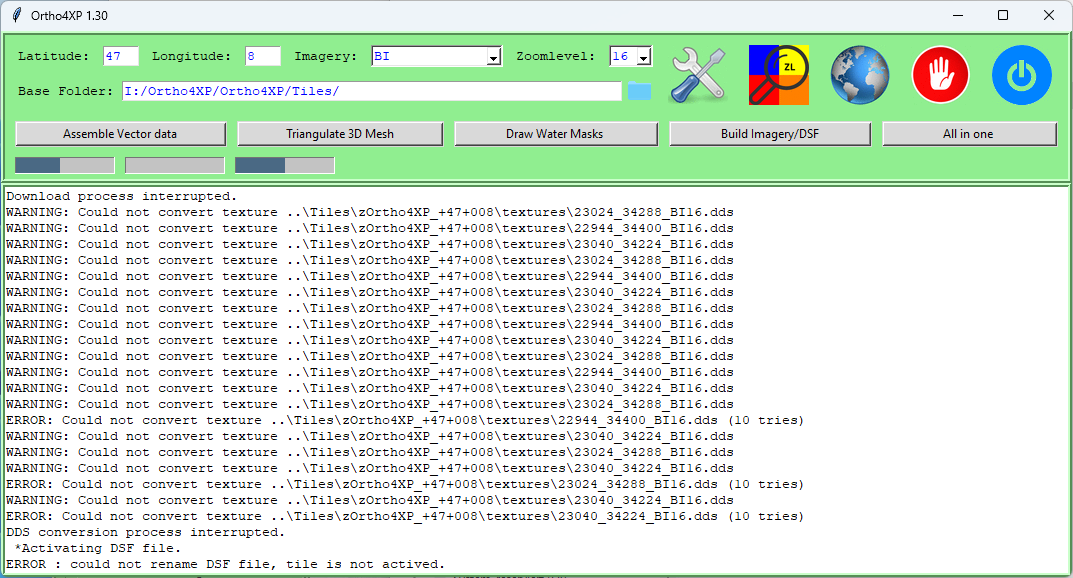
Task: Click the 'Zoomlevel:' label
Action: coord(556,56)
